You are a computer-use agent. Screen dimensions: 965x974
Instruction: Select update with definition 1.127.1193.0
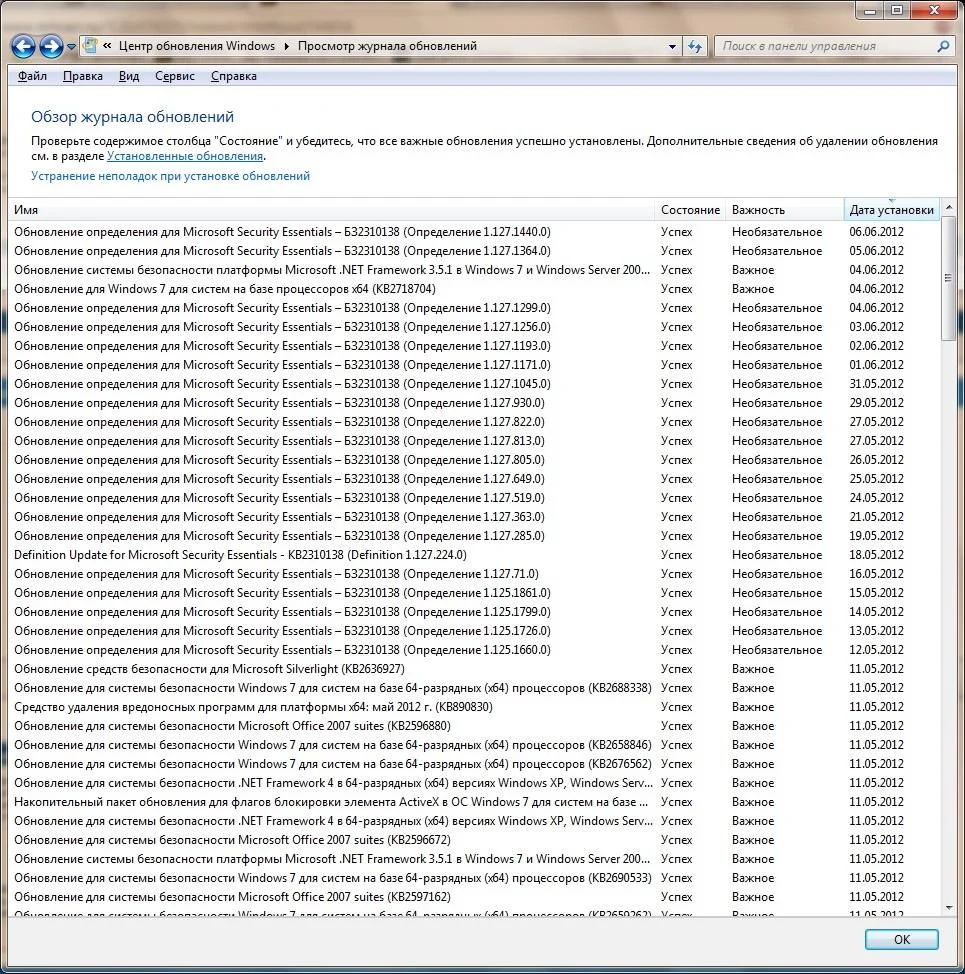click(474, 346)
